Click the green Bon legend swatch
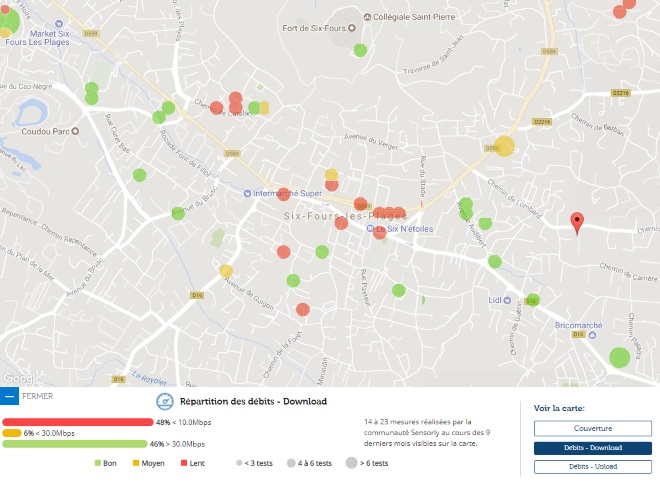Viewport: 660px width, 488px height. [98, 463]
